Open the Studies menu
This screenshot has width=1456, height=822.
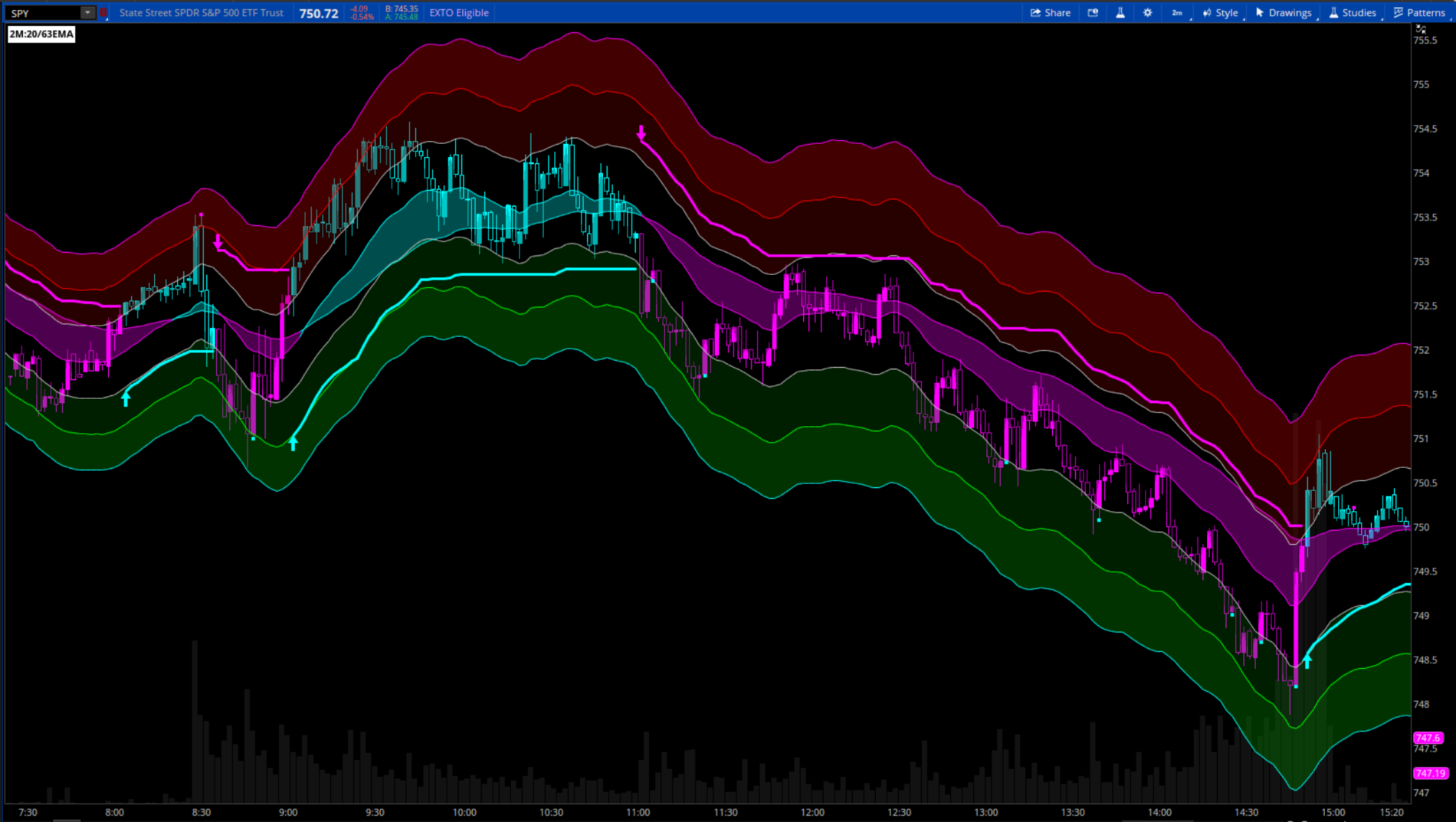[x=1353, y=13]
